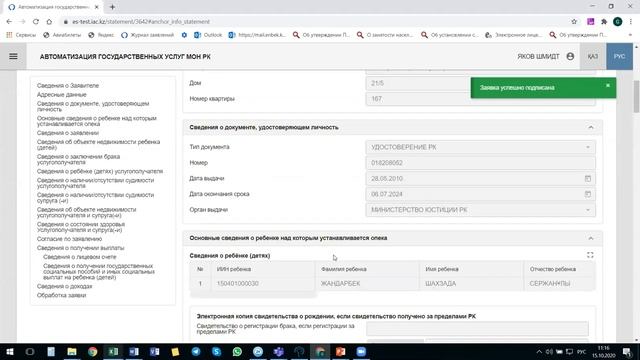Viewport: 640px width, 360px height.
Task: Open a new browser tab
Action: (112, 7)
